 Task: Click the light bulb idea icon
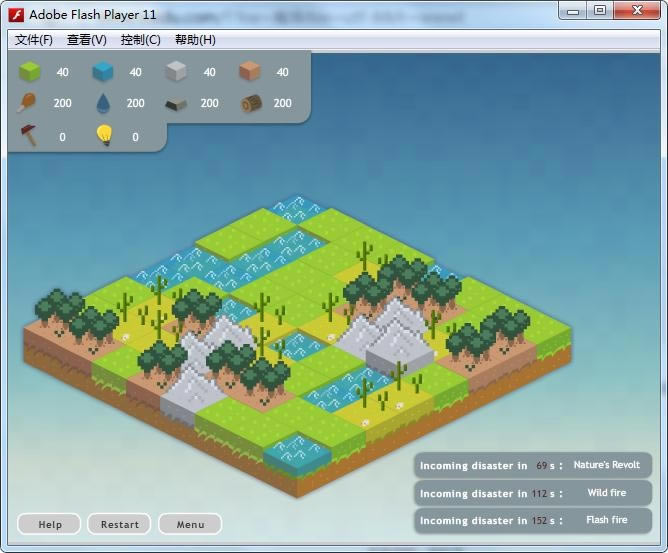pos(103,136)
